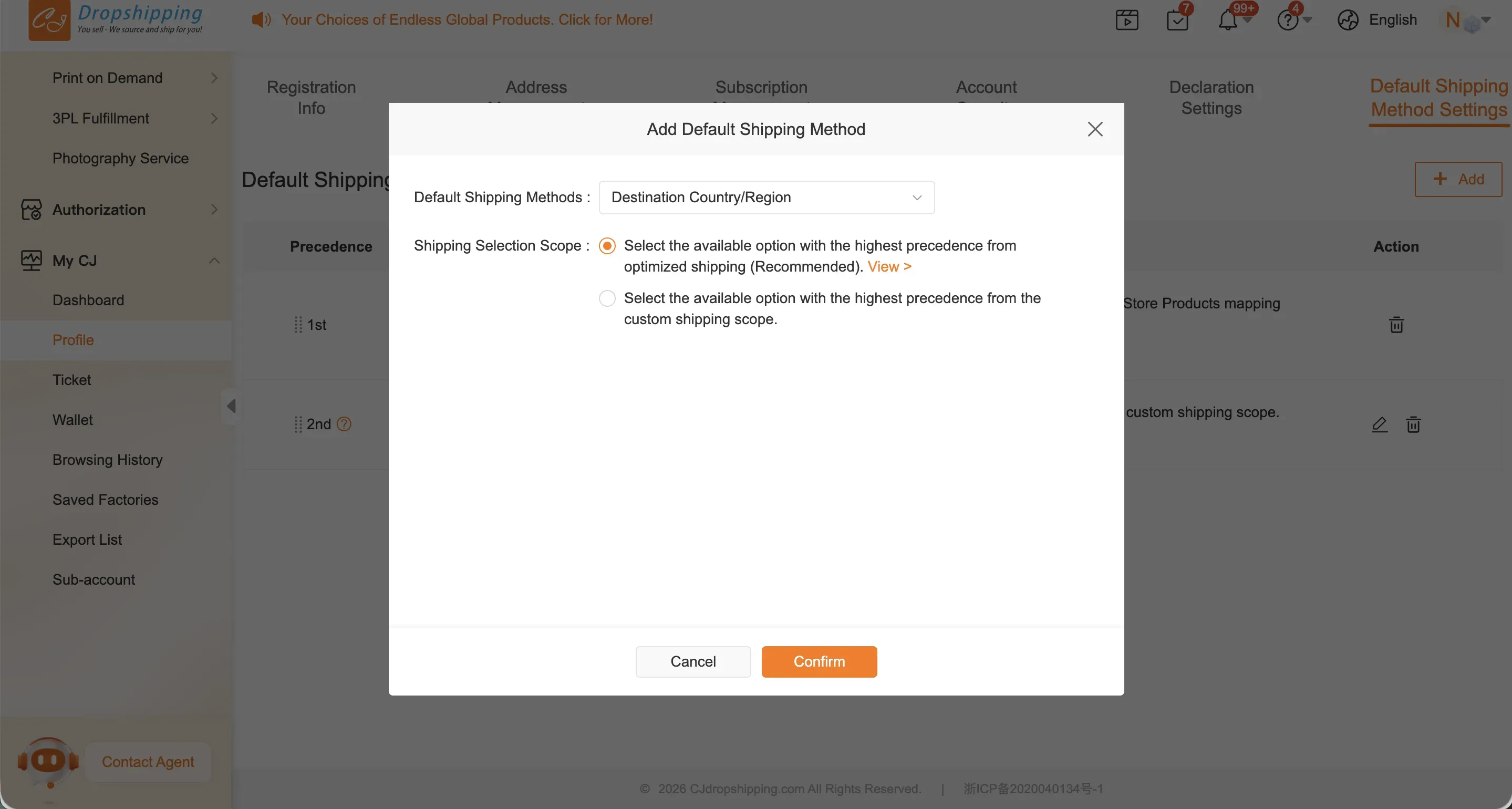This screenshot has height=809, width=1512.
Task: Click the View > link
Action: 889,266
